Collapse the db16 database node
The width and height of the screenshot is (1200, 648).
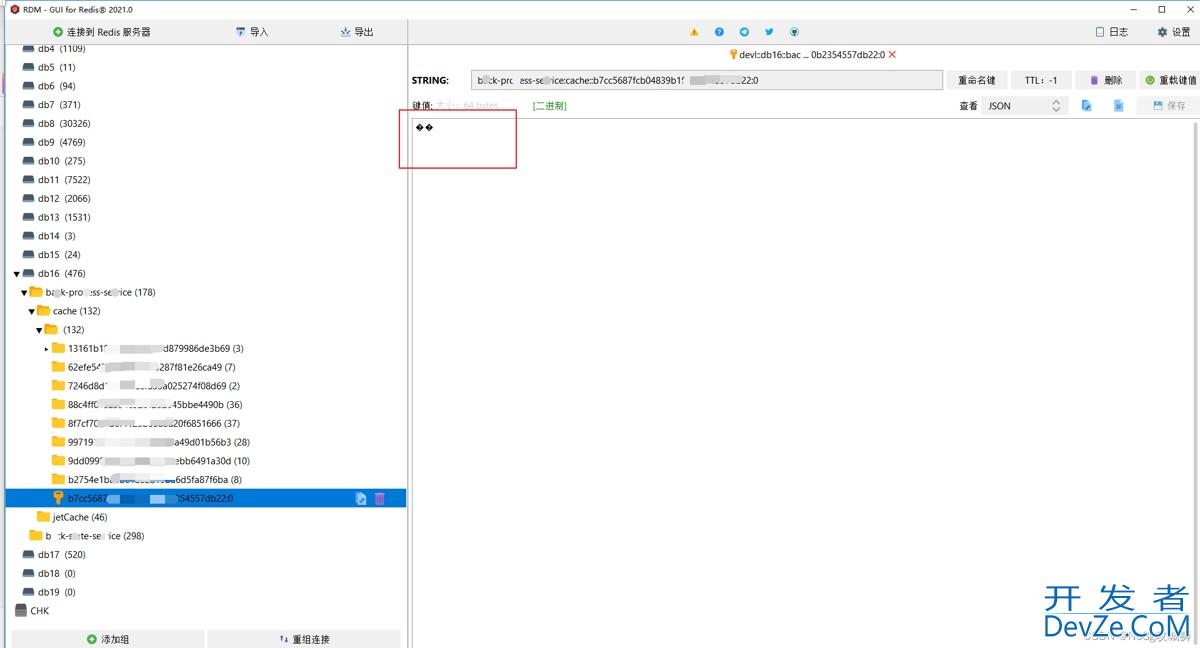point(17,274)
